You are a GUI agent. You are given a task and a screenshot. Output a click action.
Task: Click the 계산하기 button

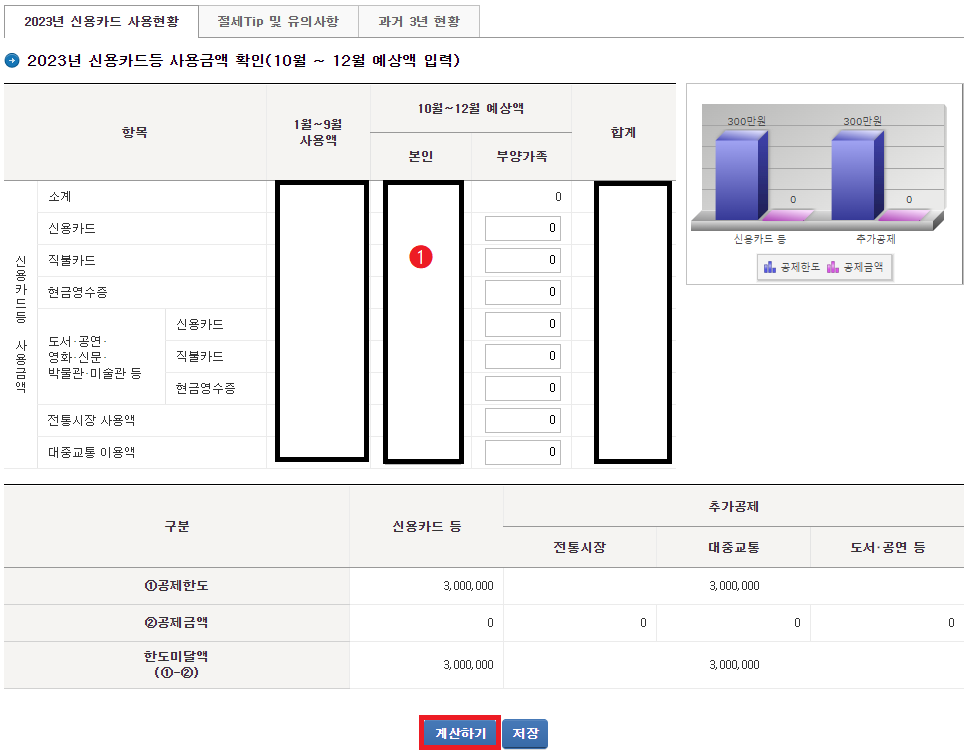click(x=460, y=733)
